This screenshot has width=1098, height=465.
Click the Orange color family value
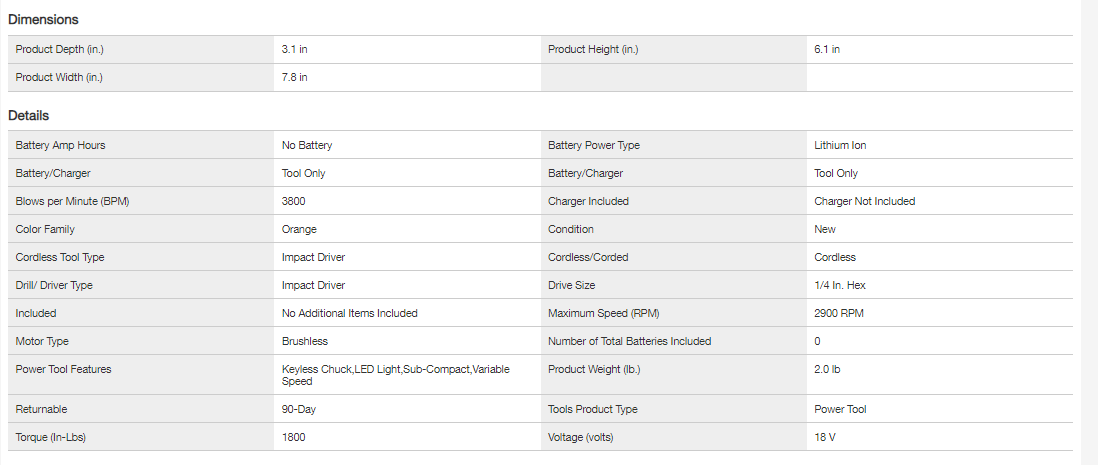(299, 229)
